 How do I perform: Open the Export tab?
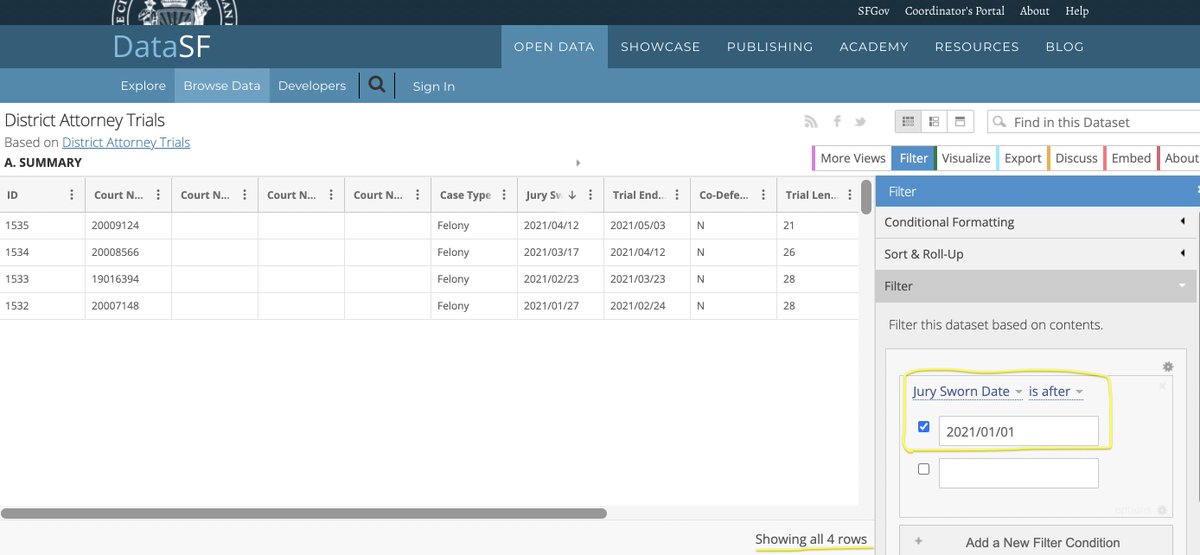coord(1022,158)
